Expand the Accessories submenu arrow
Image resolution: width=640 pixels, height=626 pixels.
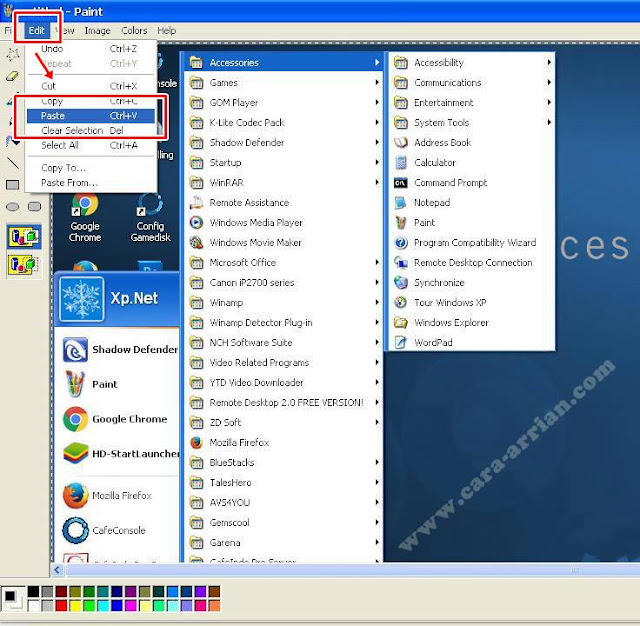click(377, 62)
